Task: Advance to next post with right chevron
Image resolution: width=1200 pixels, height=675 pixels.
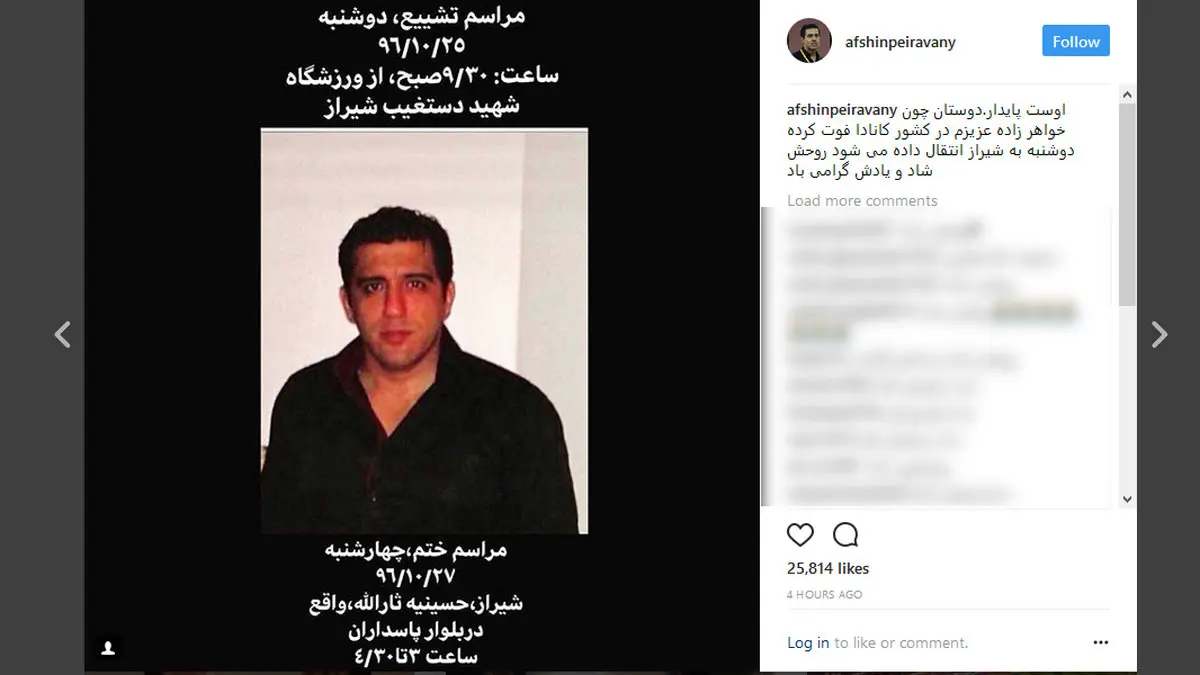Action: click(1159, 334)
